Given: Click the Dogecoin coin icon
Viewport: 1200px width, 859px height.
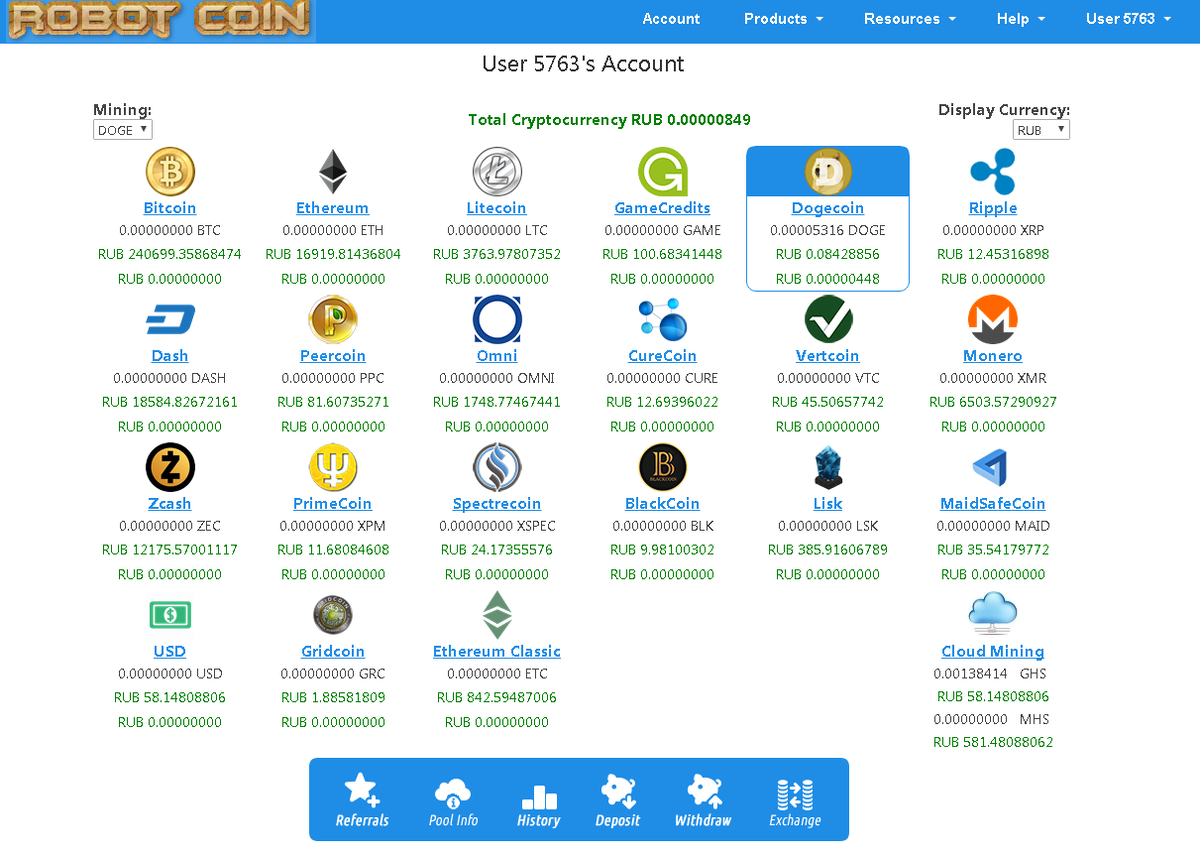Looking at the screenshot, I should pos(828,172).
